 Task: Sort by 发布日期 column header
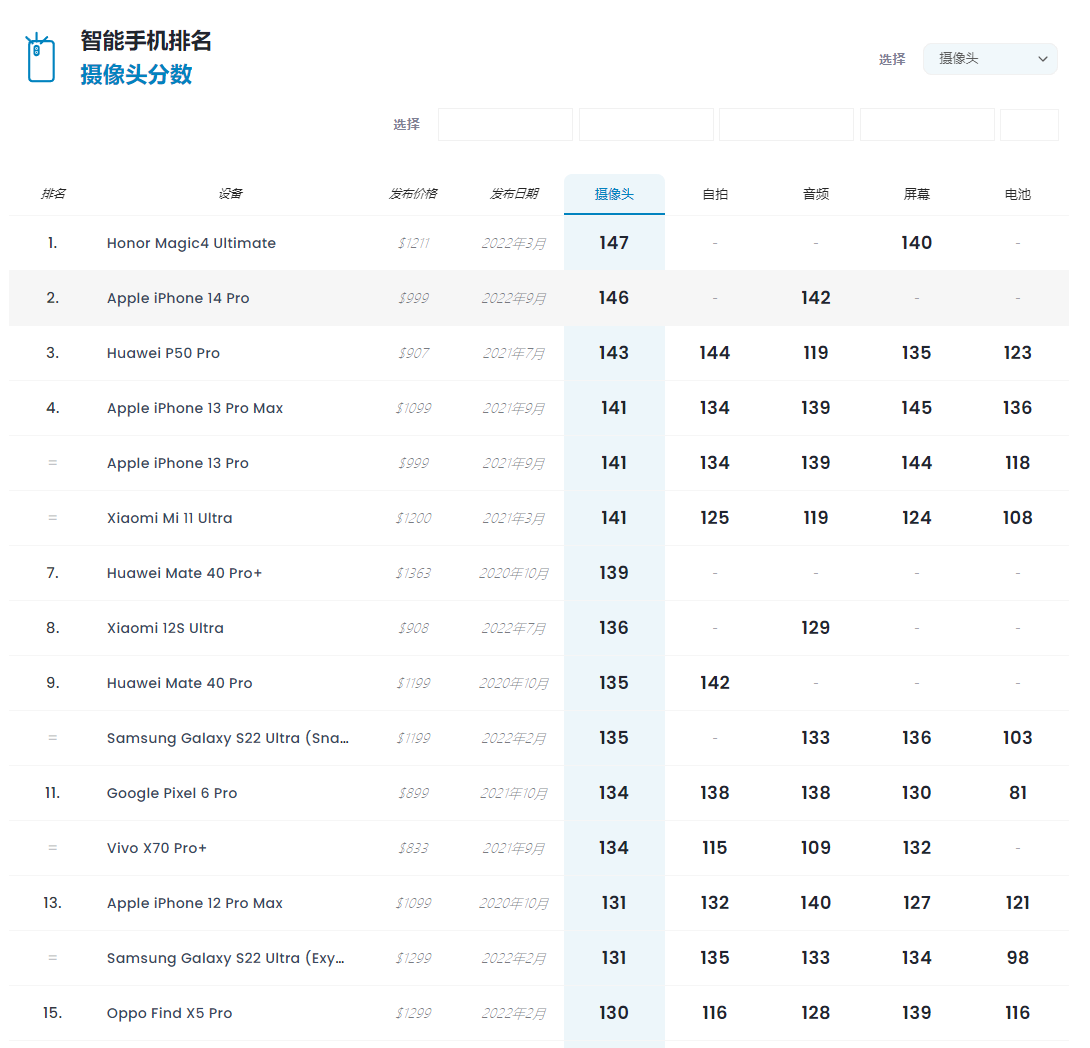pos(514,194)
